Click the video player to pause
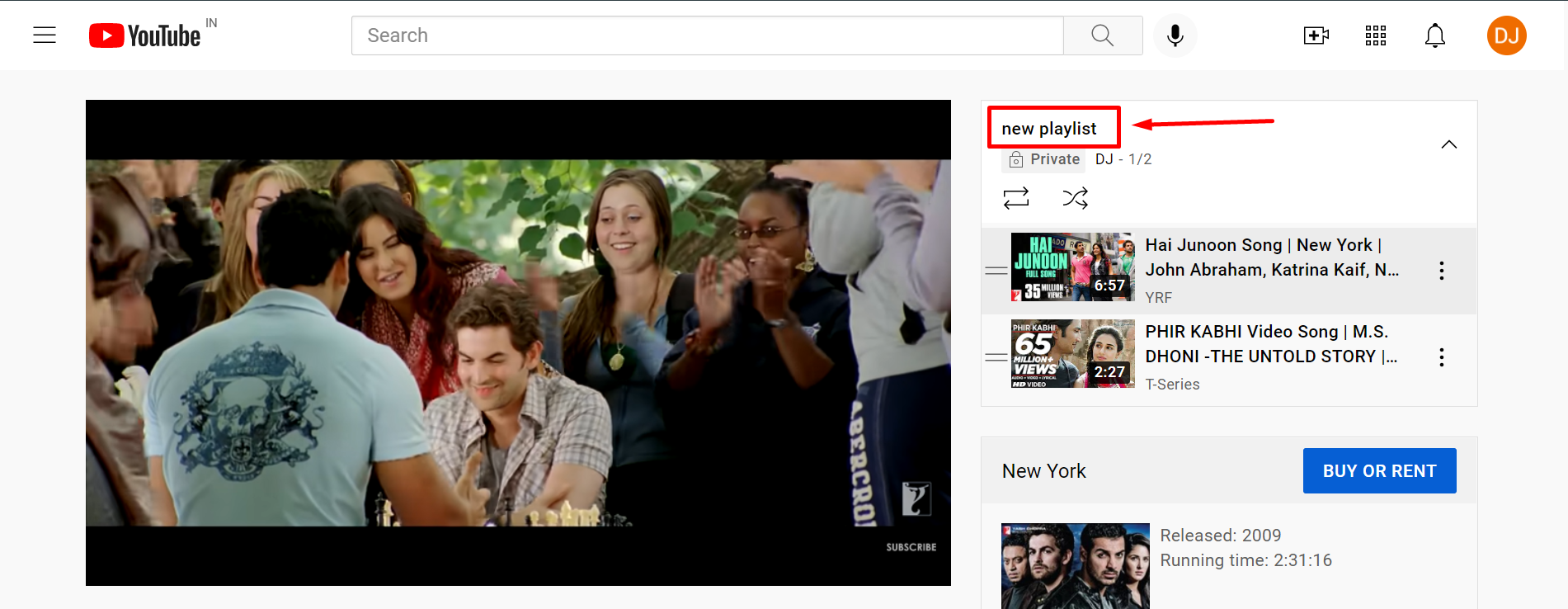Screen dimensions: 1568x609 coord(518,342)
